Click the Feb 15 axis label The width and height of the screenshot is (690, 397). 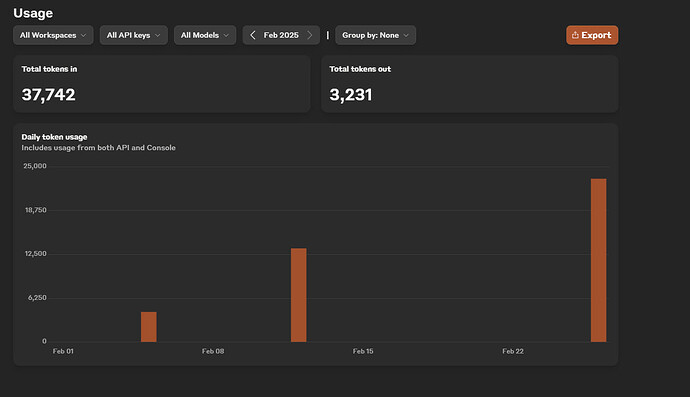(363, 351)
